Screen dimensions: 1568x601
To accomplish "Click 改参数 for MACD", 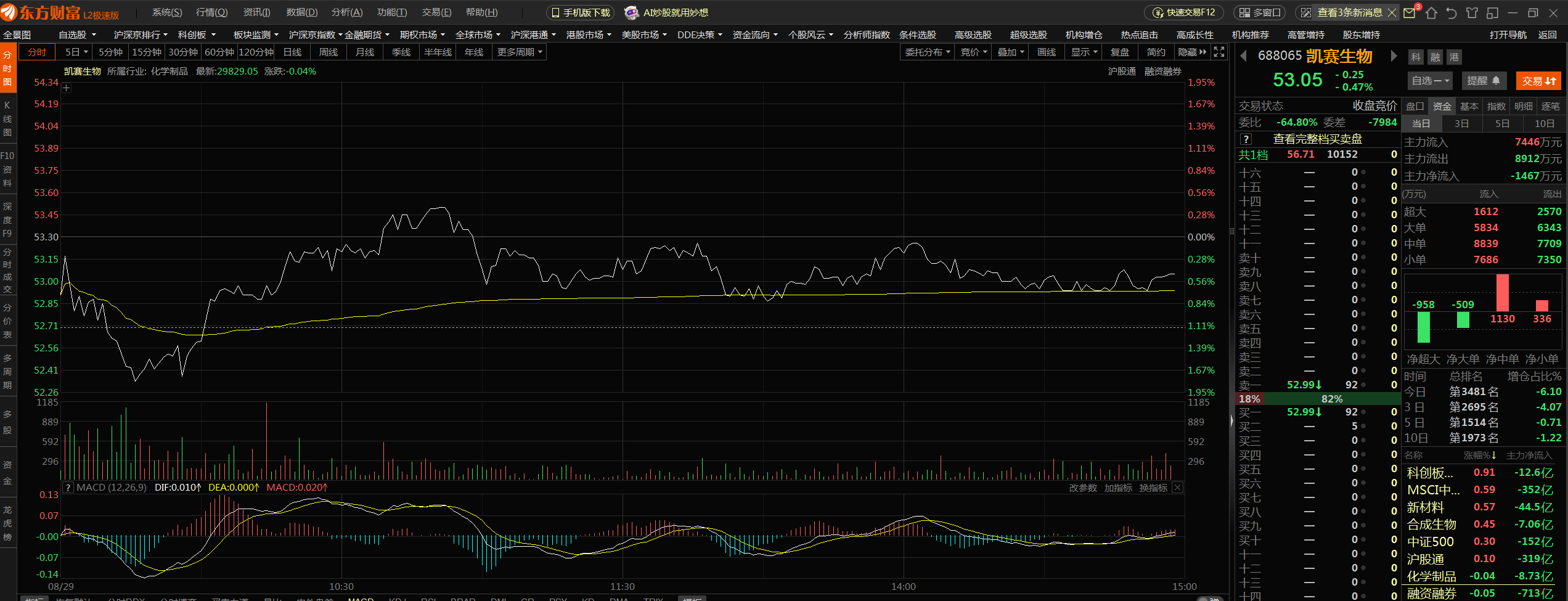I will tap(1083, 488).
